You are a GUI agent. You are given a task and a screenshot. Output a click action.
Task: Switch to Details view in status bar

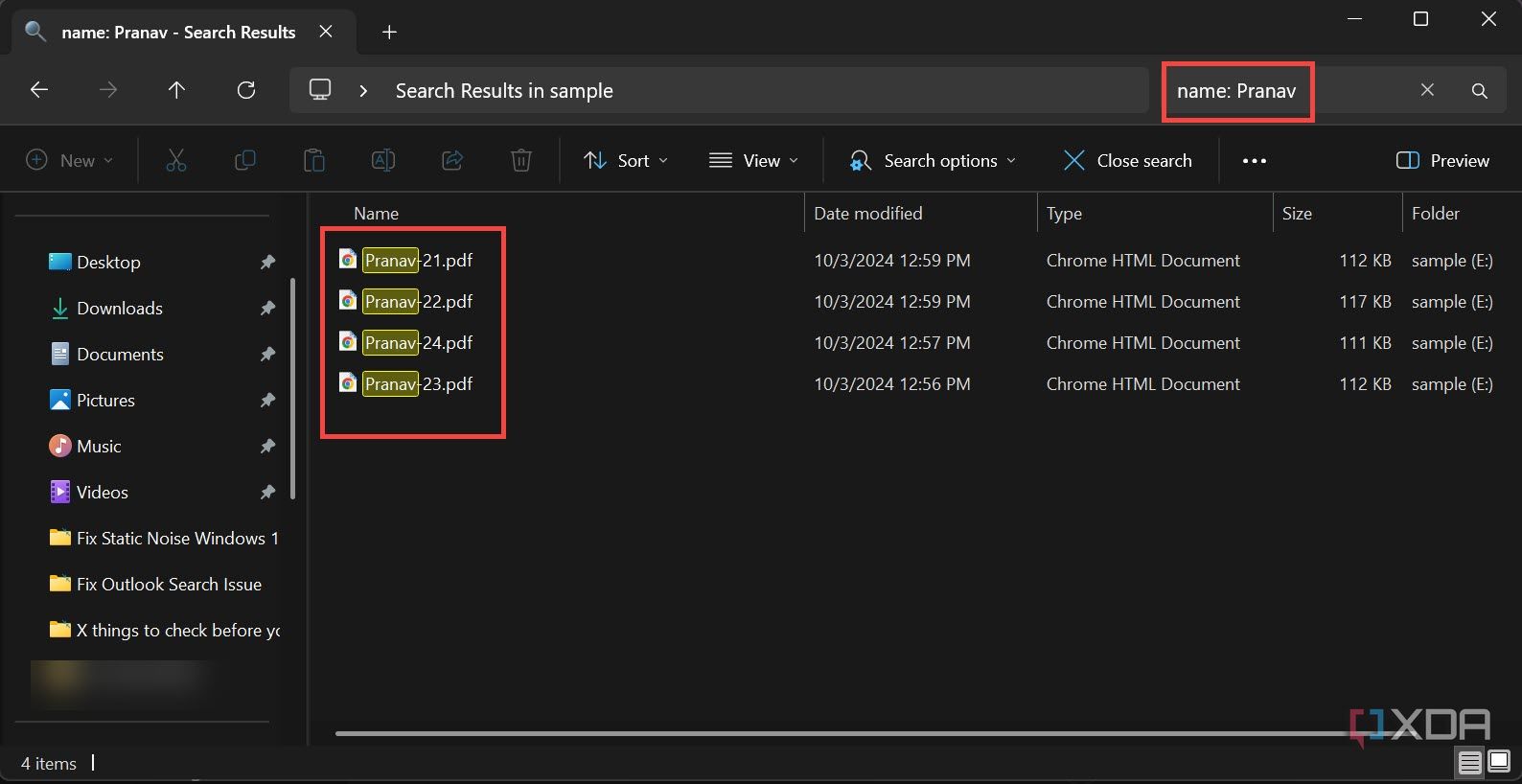coord(1469,763)
